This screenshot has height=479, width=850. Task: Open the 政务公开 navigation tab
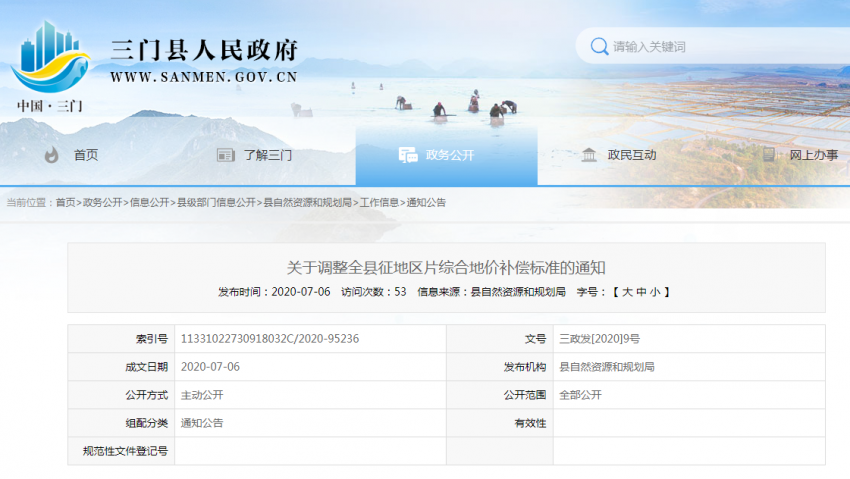pos(449,155)
